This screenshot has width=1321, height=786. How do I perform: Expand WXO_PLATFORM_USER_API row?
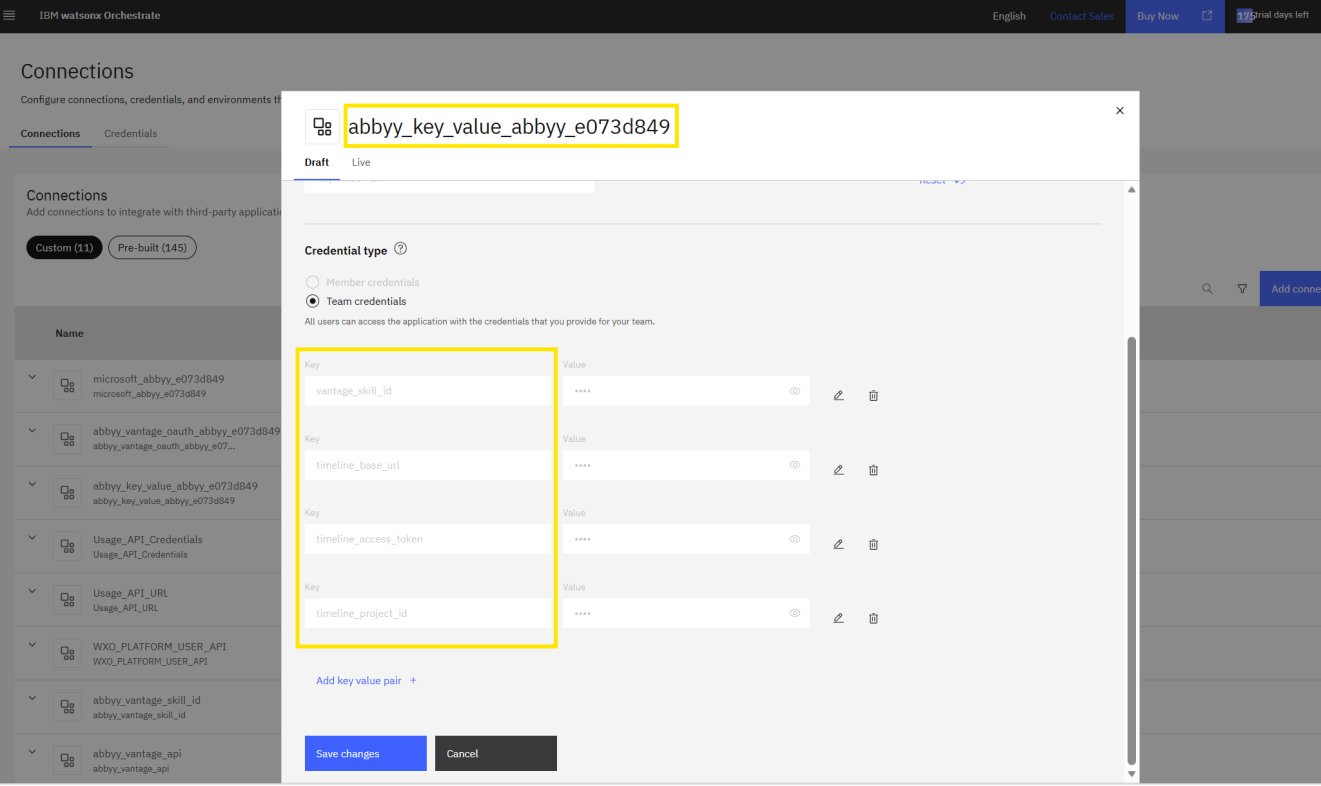click(31, 644)
